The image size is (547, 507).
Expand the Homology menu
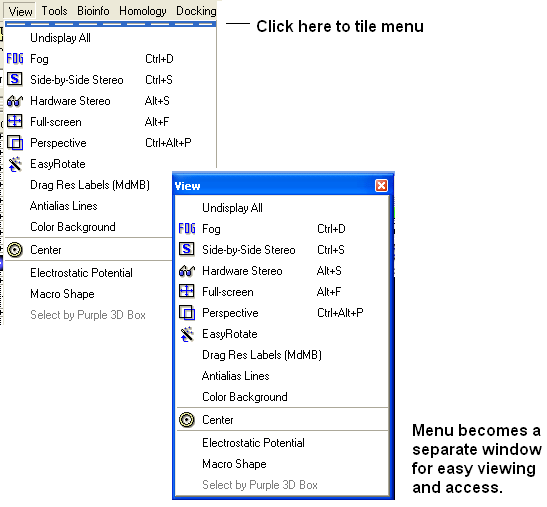pyautogui.click(x=143, y=11)
